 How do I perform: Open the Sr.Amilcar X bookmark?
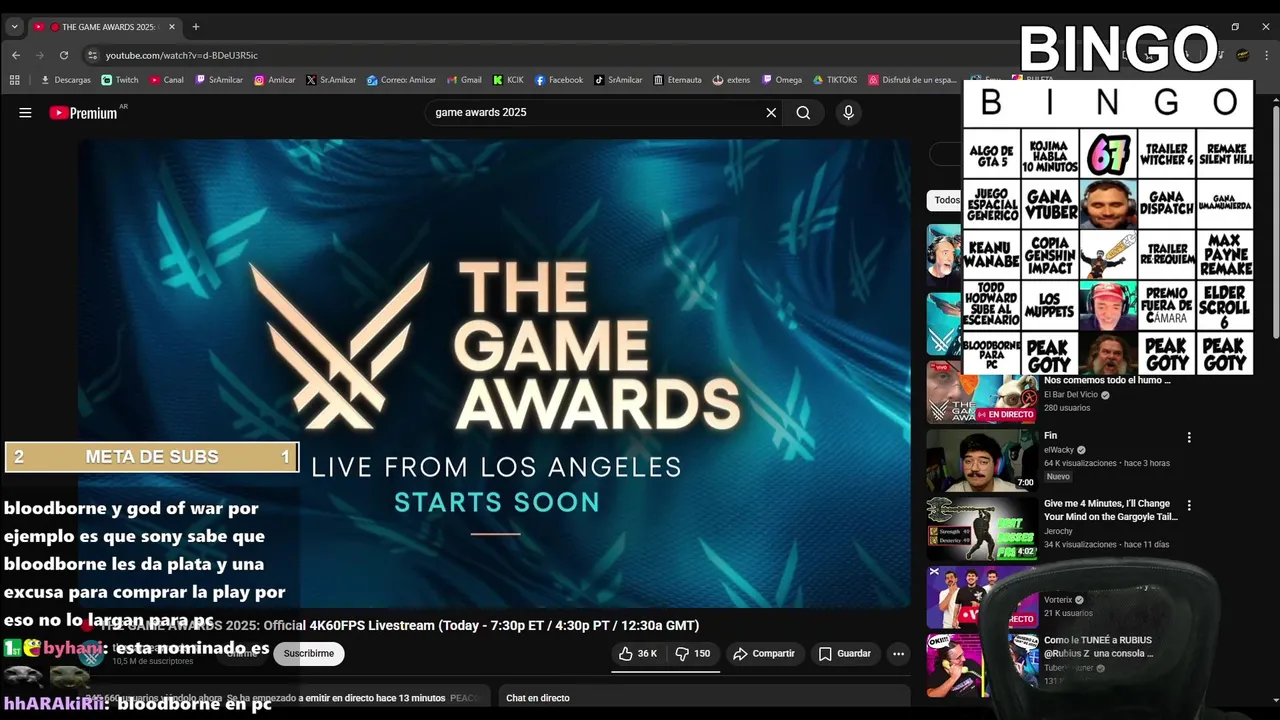[x=331, y=80]
